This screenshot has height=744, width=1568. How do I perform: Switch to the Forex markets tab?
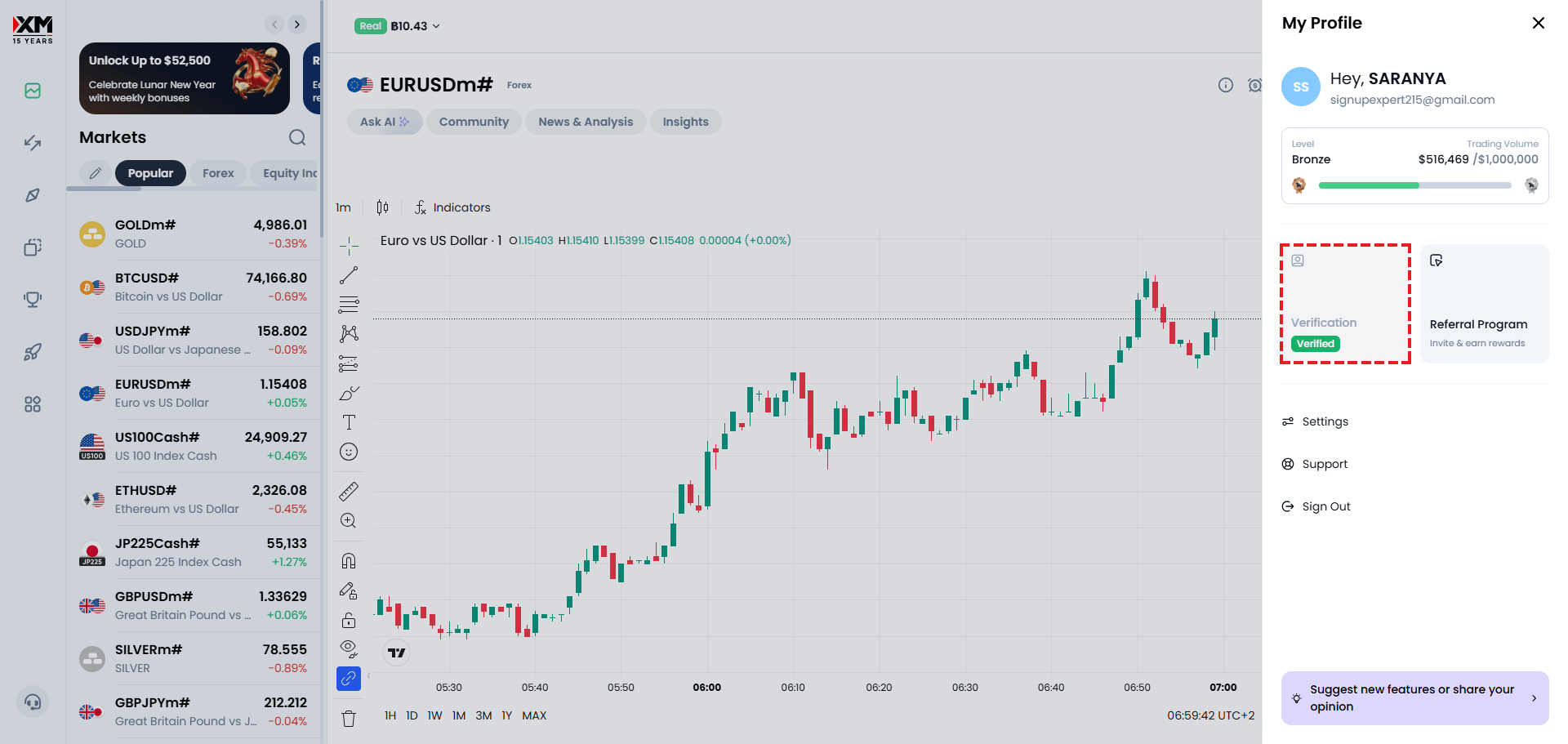pyautogui.click(x=218, y=173)
